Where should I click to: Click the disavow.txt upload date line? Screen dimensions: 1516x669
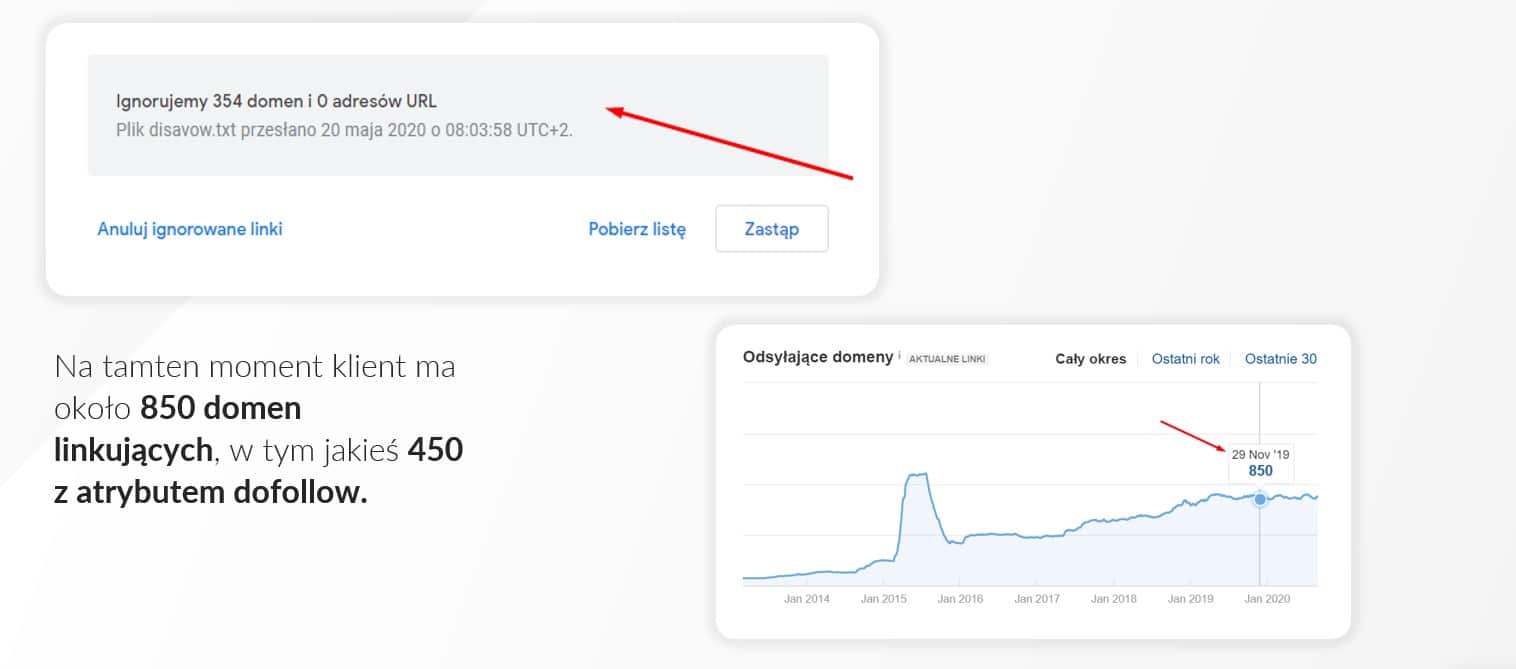[x=344, y=130]
